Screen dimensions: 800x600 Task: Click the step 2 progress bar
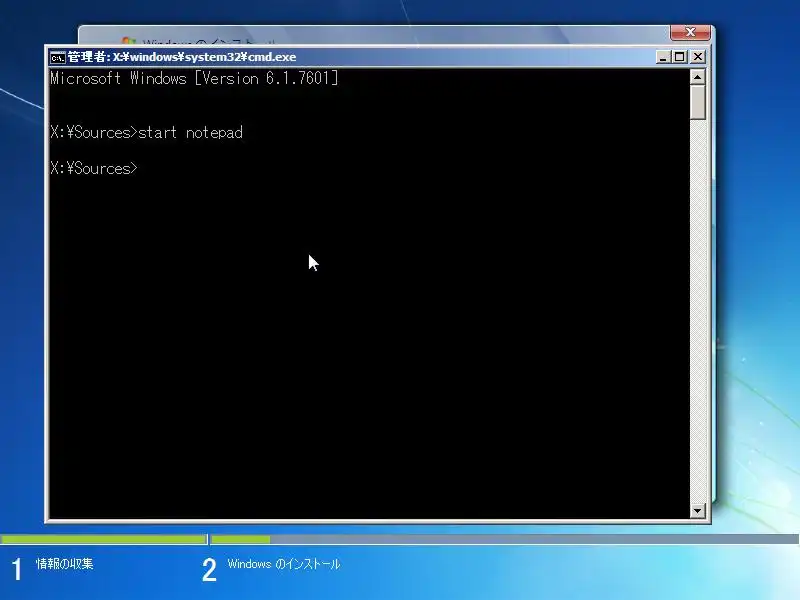(505, 539)
